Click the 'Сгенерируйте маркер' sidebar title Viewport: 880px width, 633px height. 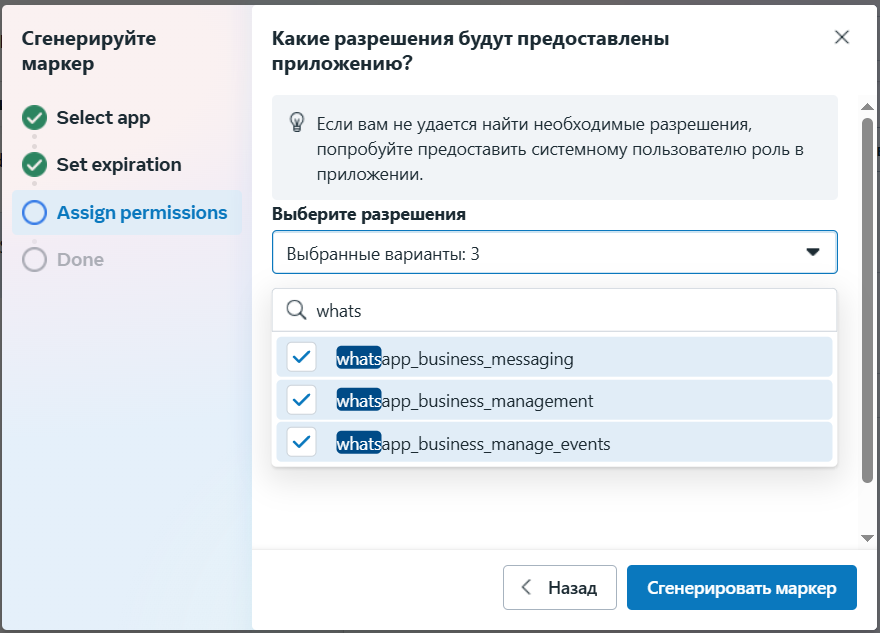point(89,51)
